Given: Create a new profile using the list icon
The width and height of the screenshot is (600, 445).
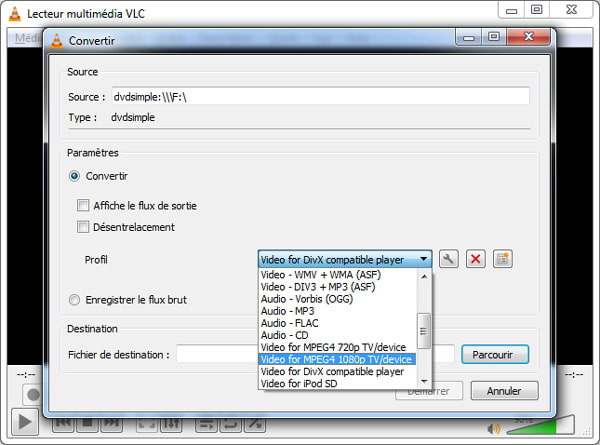Looking at the screenshot, I should (503, 259).
